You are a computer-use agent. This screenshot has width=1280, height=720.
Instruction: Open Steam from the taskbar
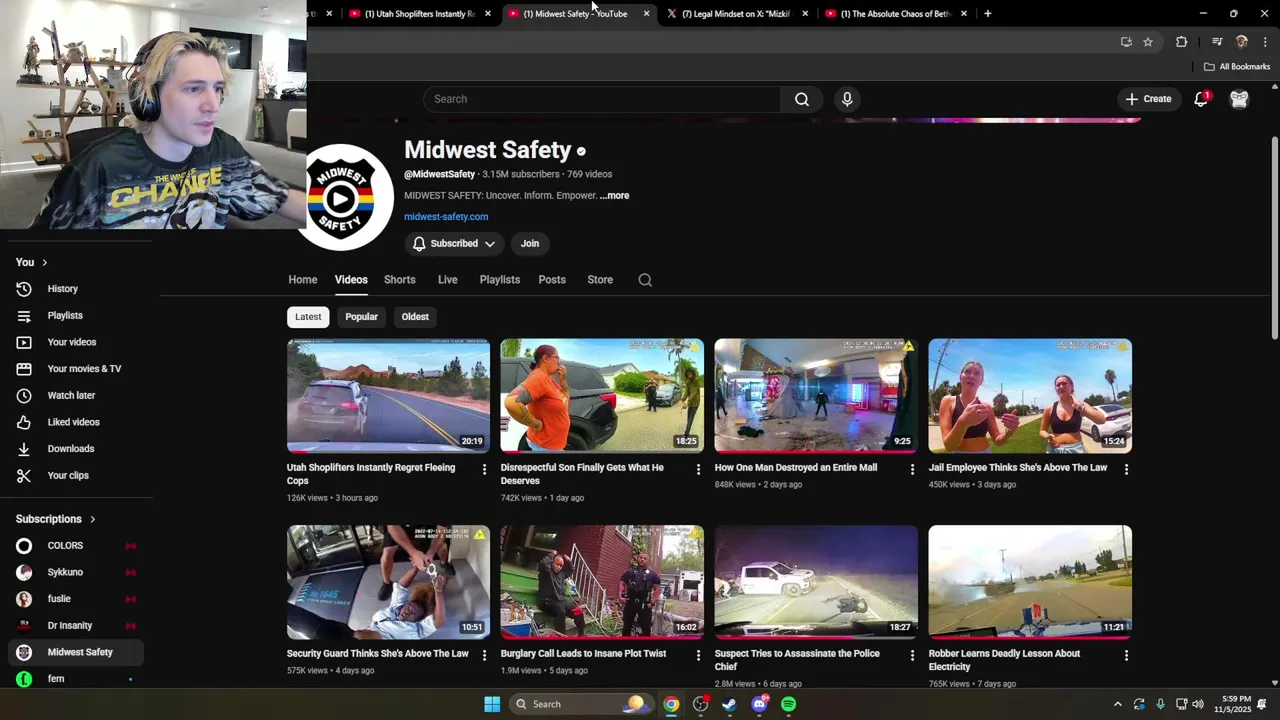[x=729, y=704]
